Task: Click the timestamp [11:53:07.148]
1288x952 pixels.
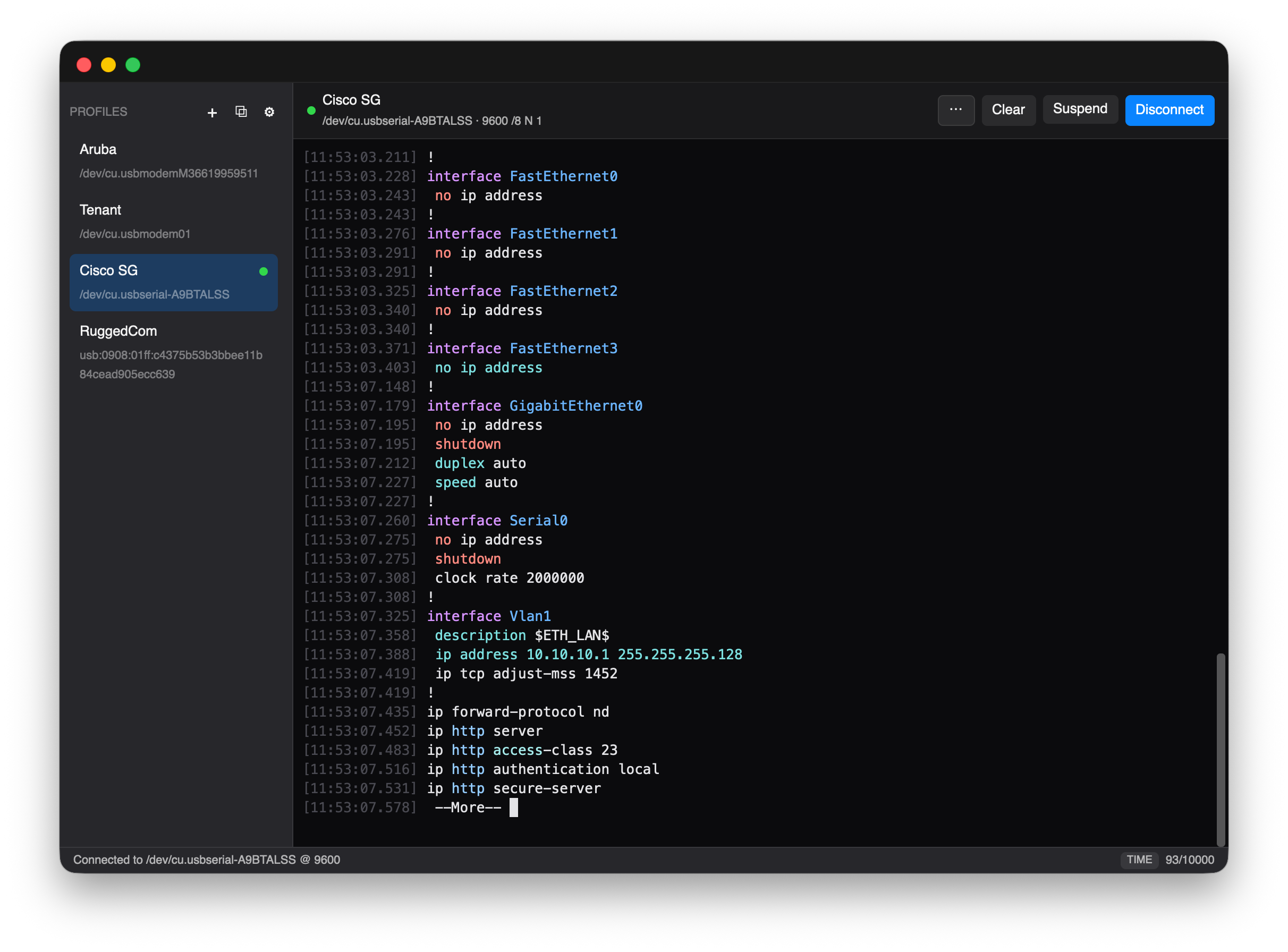Action: [360, 387]
